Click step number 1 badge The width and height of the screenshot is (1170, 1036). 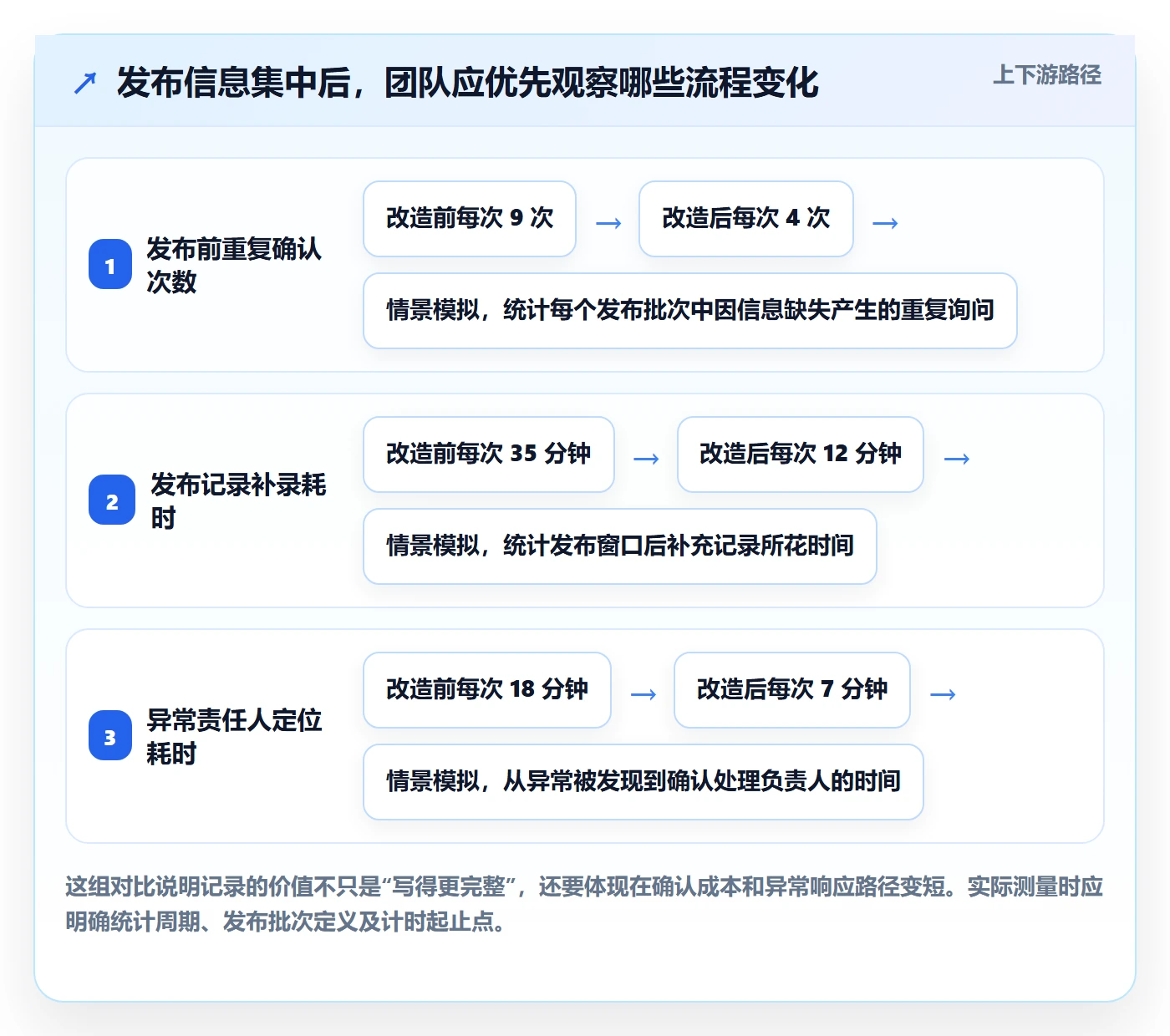click(x=110, y=265)
